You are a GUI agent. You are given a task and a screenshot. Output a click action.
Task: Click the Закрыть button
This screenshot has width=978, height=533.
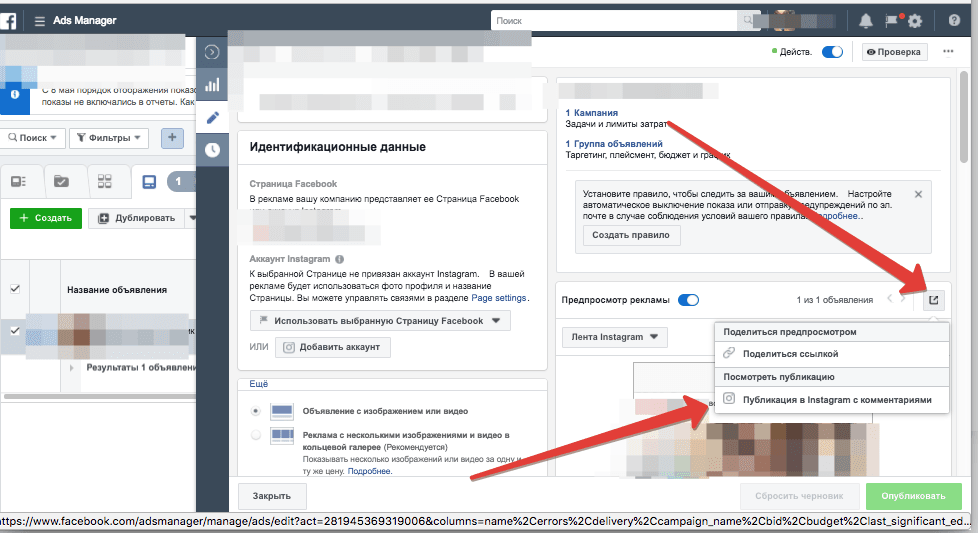(271, 496)
